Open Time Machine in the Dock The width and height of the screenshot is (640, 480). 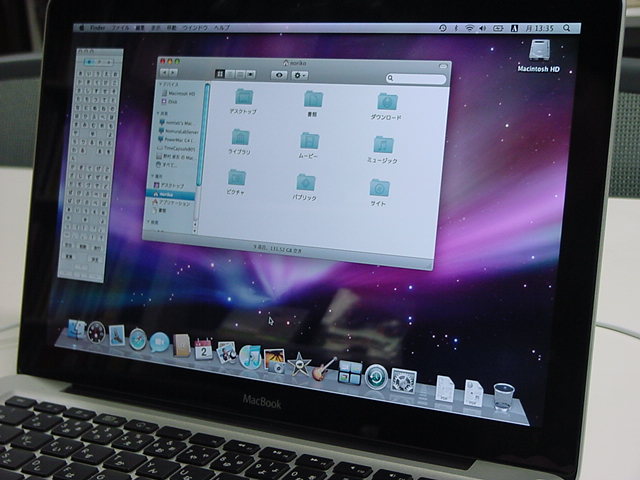pos(376,376)
